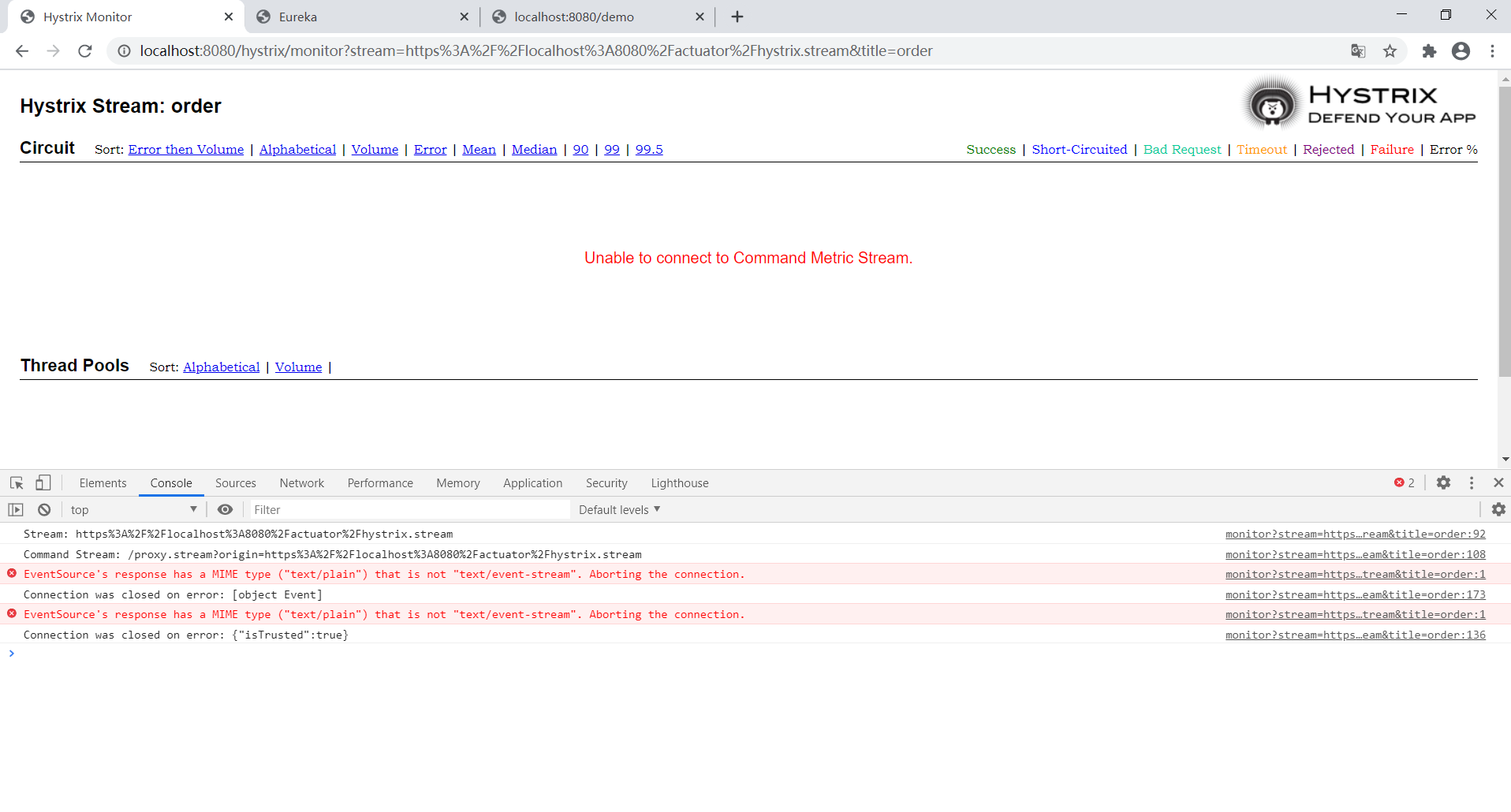Viewport: 1511px width, 812px height.
Task: Click the page vertical scrollbar thumb
Action: 1505,232
